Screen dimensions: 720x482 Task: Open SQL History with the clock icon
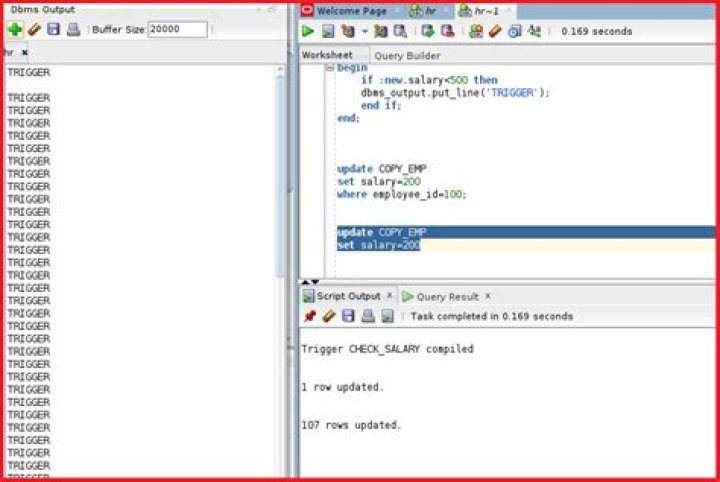(514, 31)
